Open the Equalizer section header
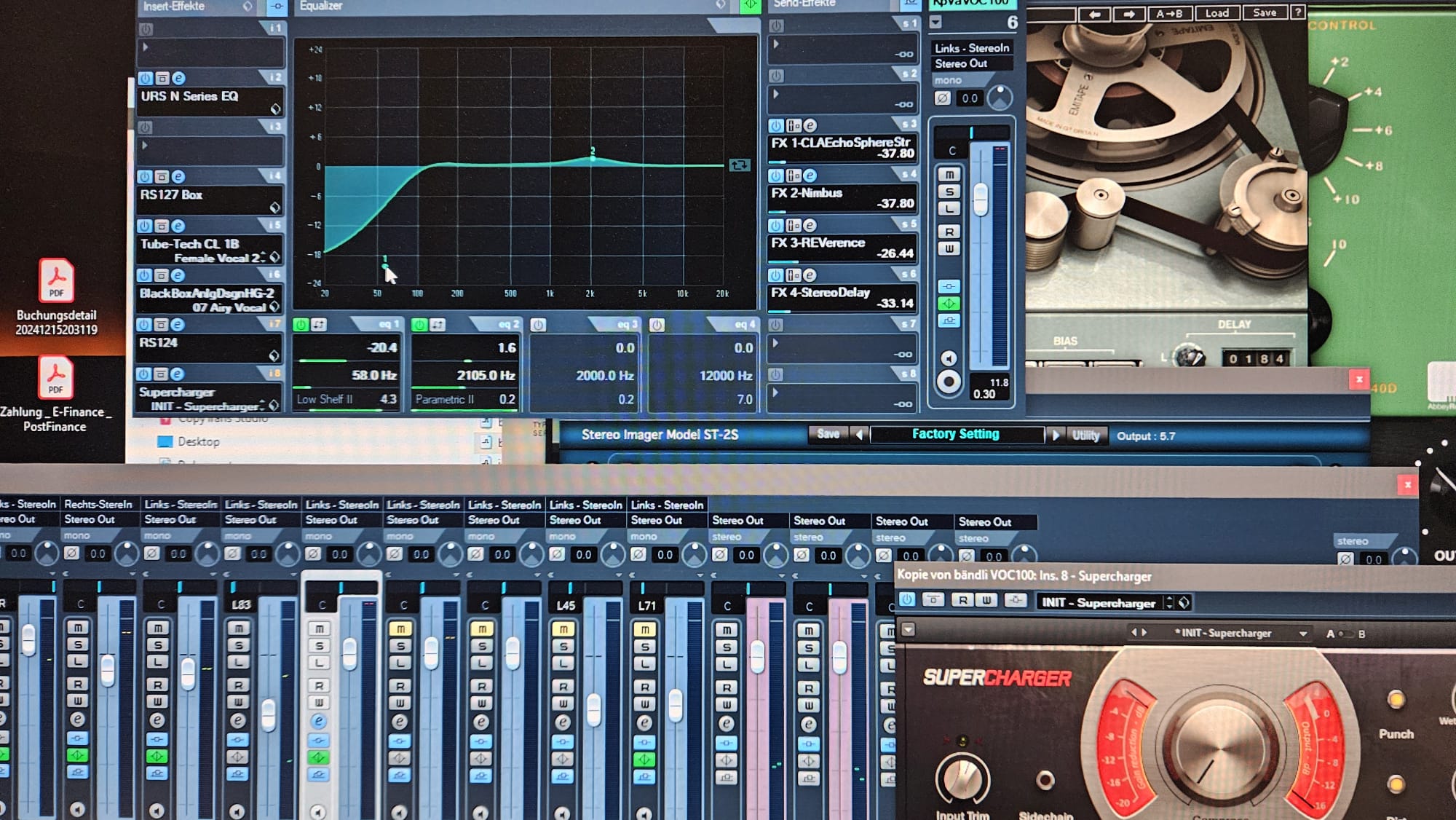This screenshot has width=1456, height=820. tap(321, 6)
